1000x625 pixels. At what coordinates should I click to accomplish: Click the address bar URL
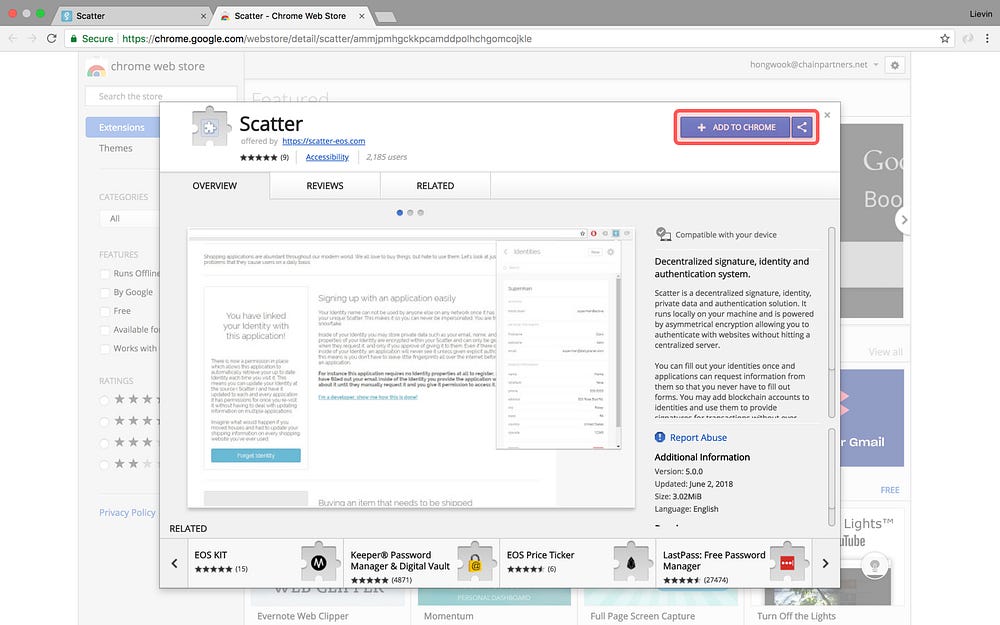[327, 38]
